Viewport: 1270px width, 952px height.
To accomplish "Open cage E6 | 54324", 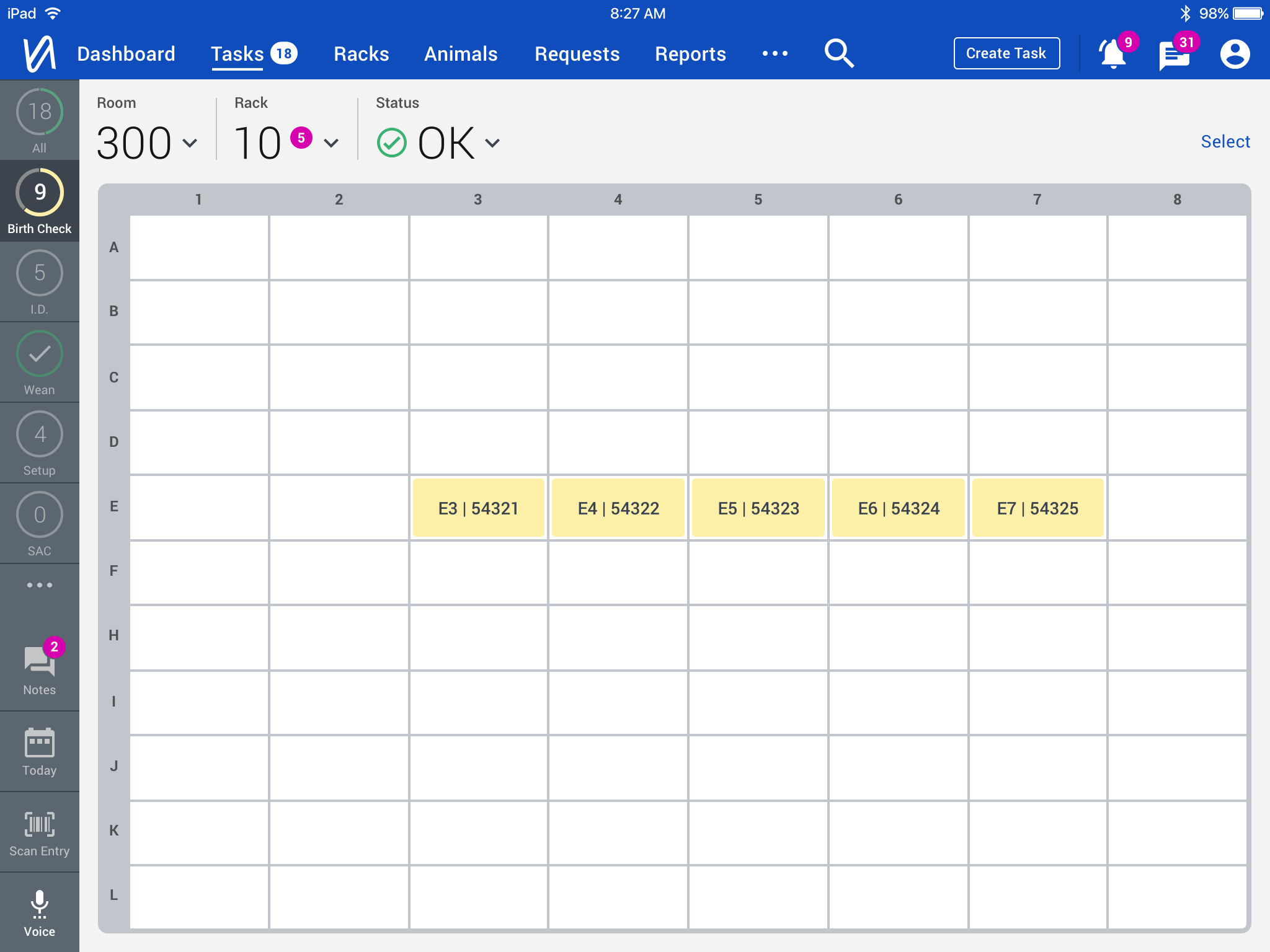I will (899, 508).
